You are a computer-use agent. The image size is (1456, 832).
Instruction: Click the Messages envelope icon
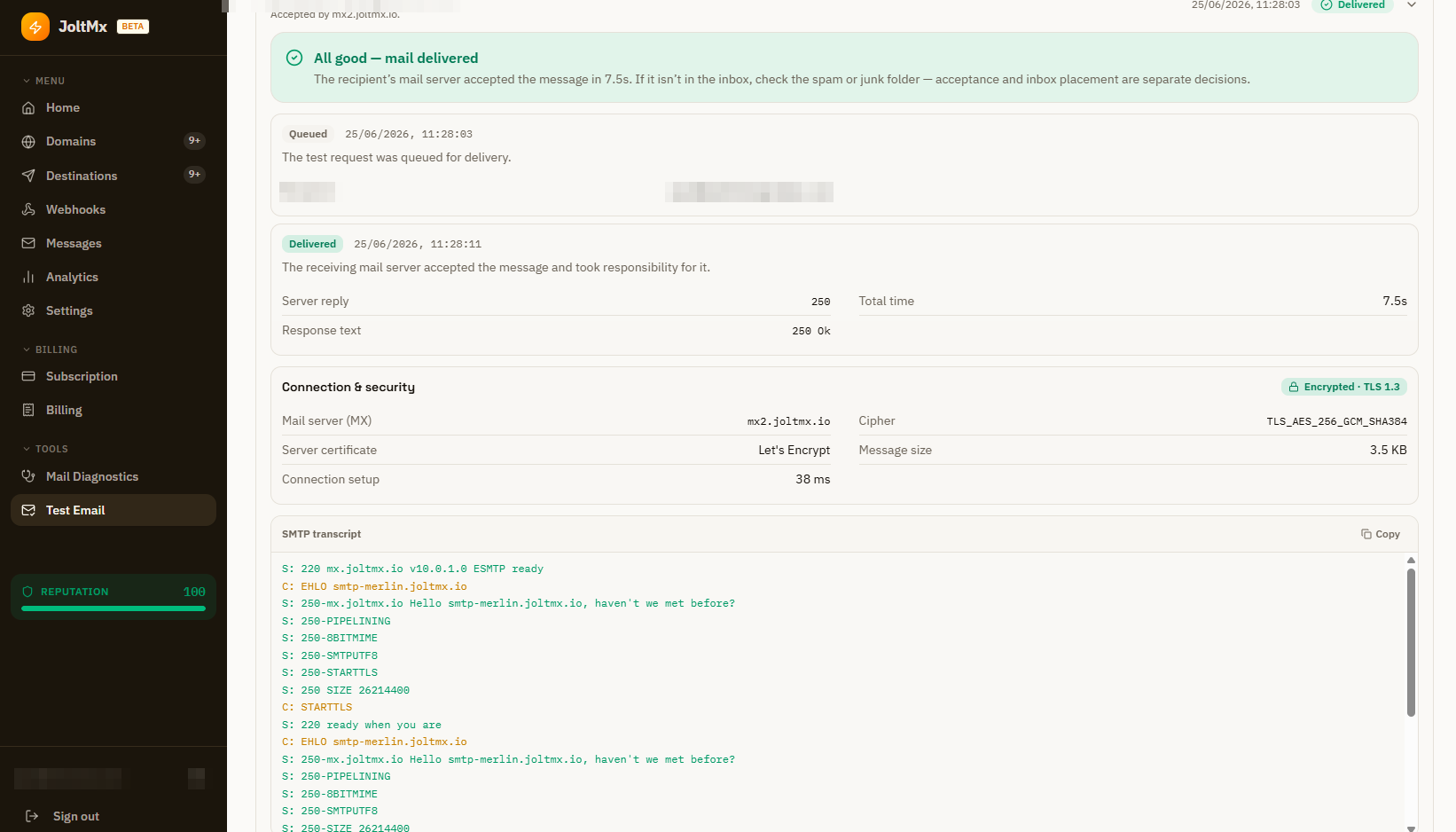click(28, 243)
